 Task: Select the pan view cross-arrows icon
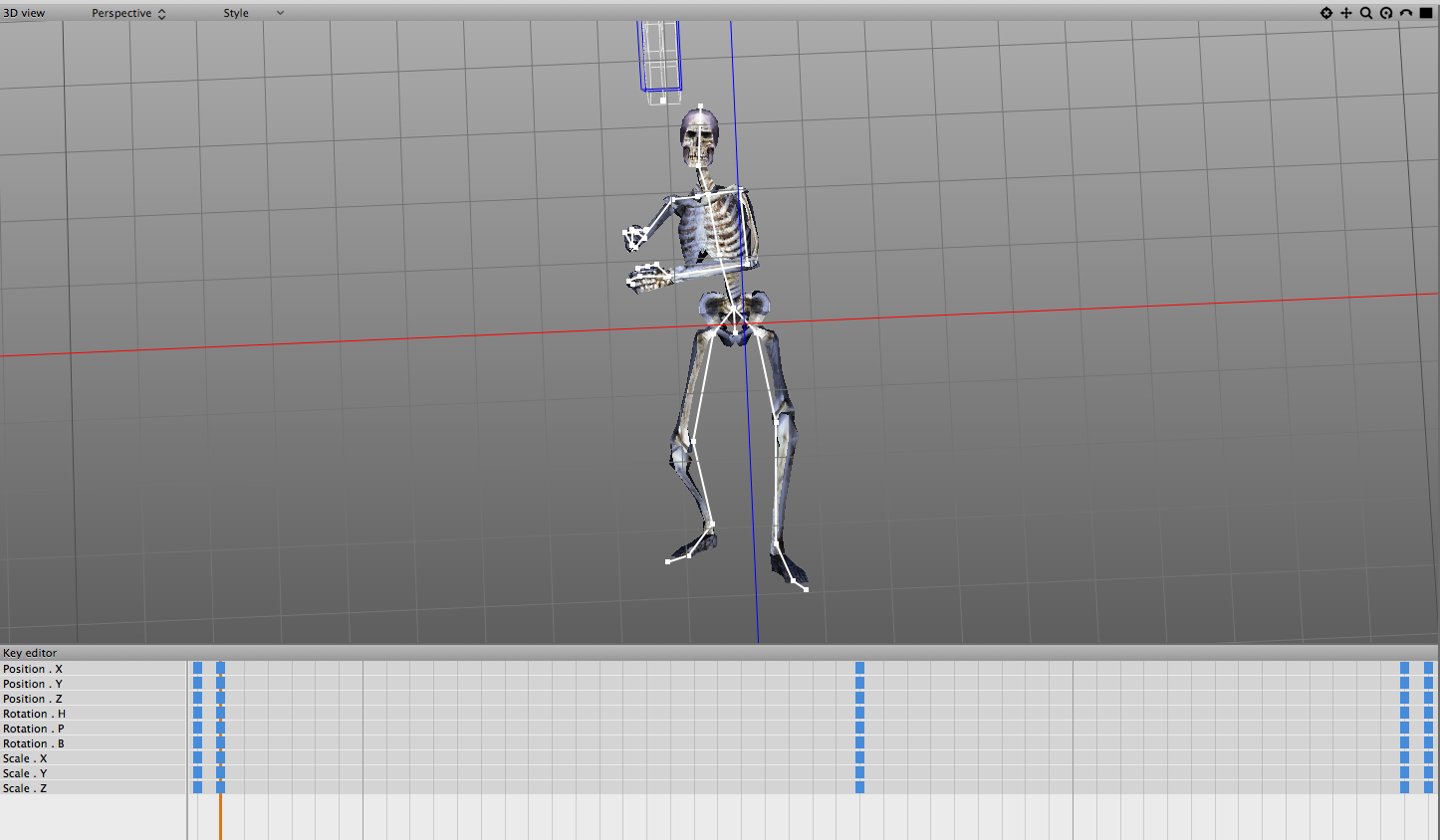(x=1345, y=13)
